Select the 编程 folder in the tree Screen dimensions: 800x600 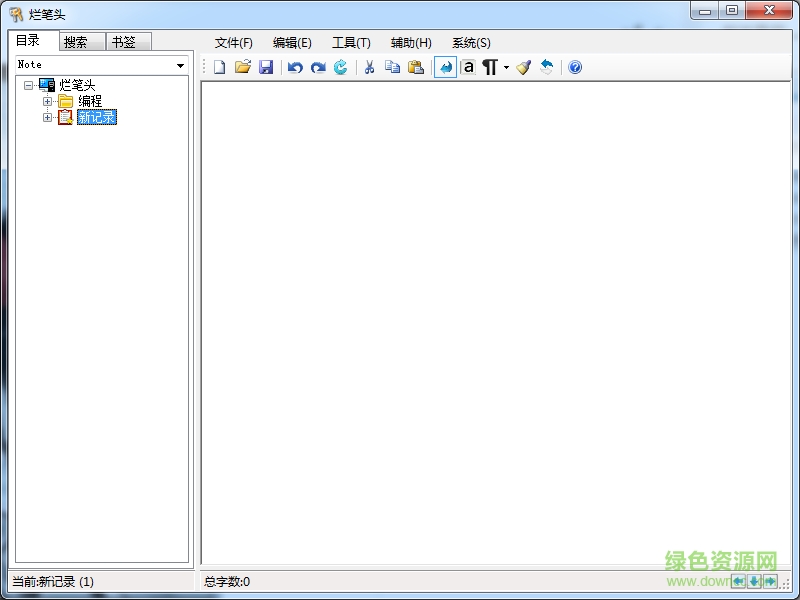90,101
